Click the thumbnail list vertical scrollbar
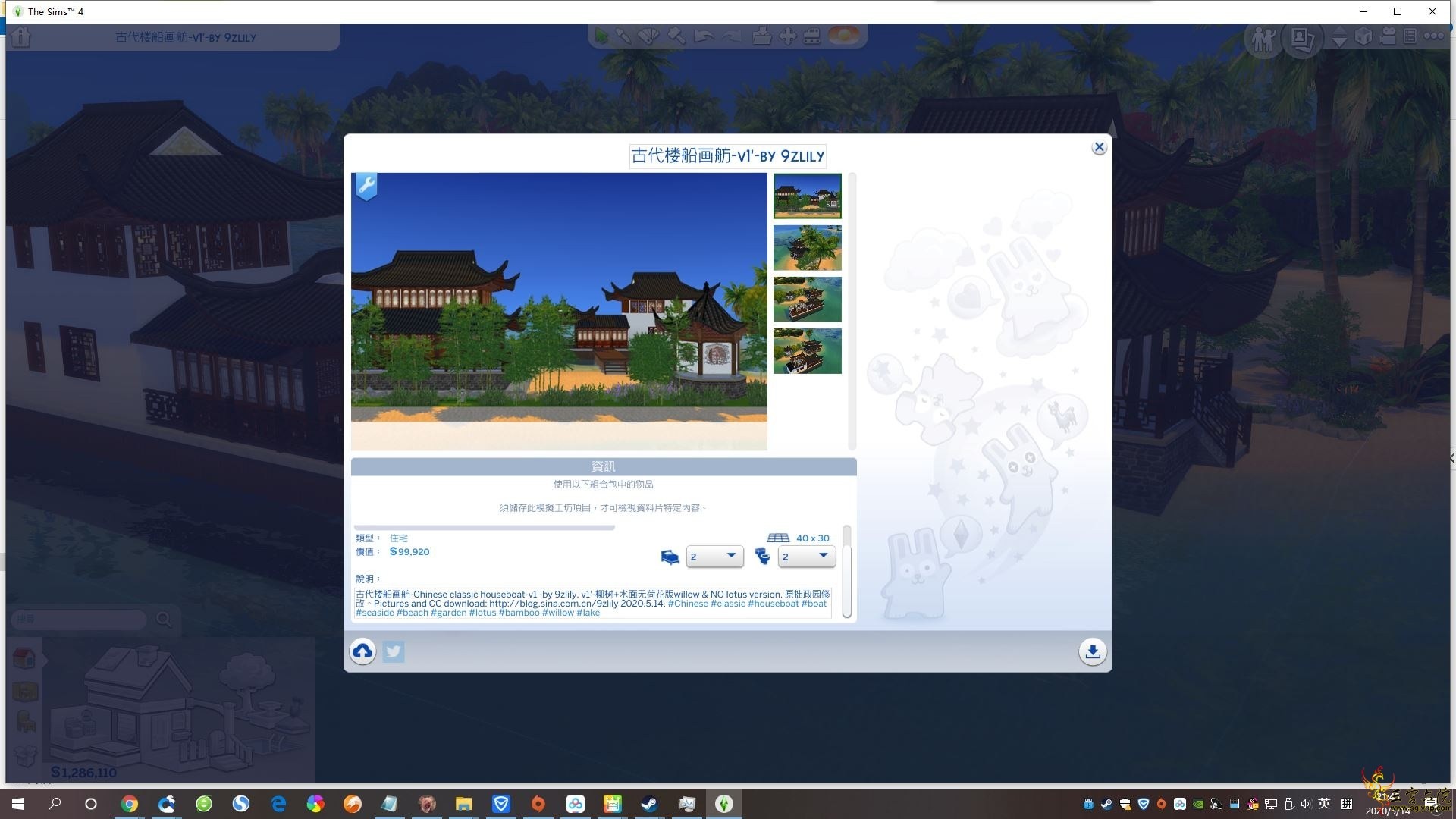 [x=852, y=311]
